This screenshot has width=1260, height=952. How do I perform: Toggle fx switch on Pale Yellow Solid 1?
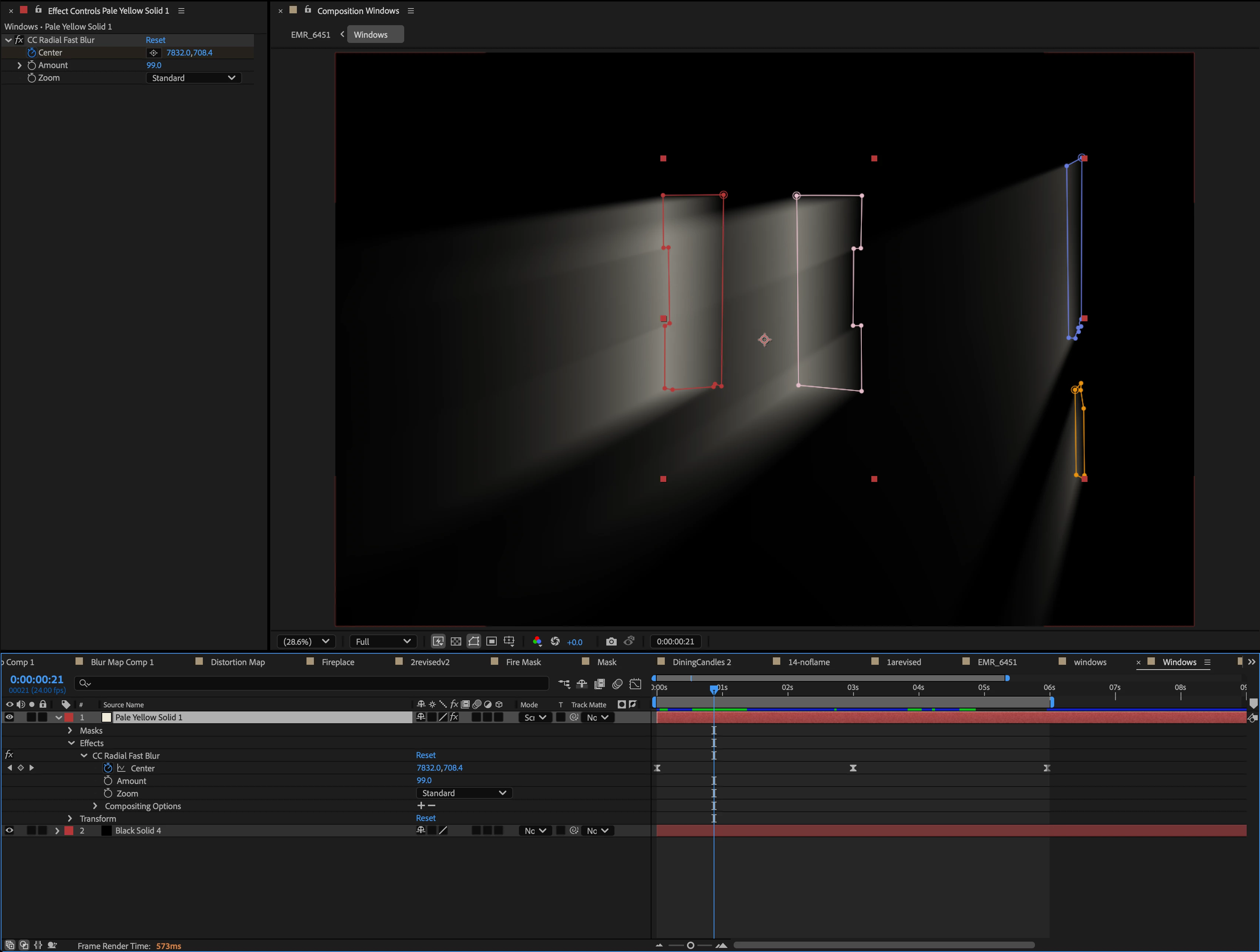(x=454, y=717)
